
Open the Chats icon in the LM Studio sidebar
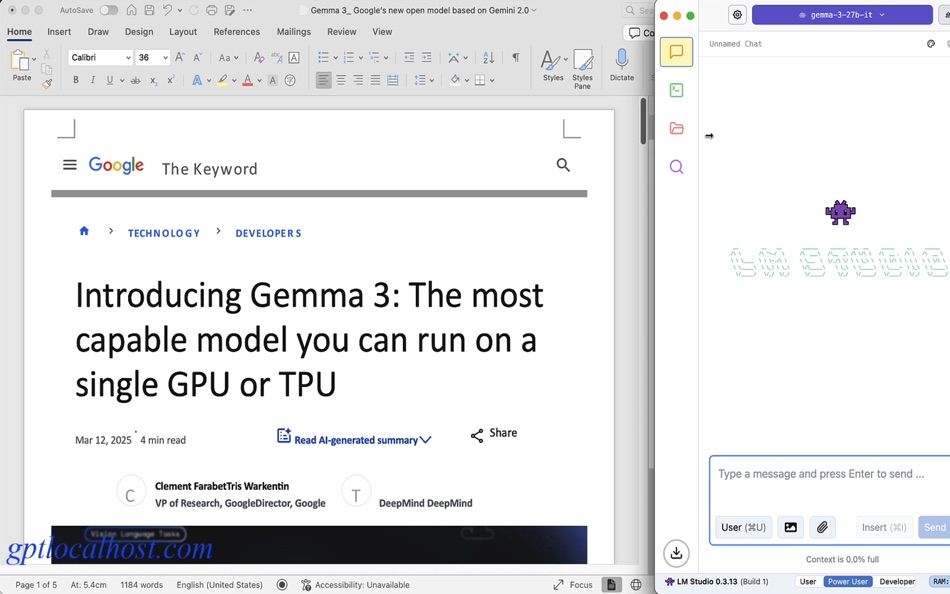tap(676, 52)
